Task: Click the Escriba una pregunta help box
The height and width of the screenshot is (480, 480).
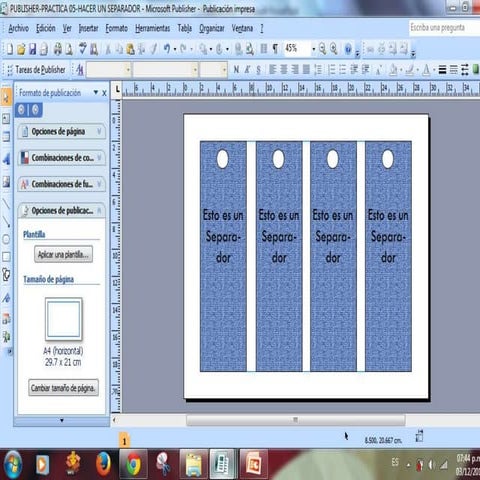Action: pos(444,28)
